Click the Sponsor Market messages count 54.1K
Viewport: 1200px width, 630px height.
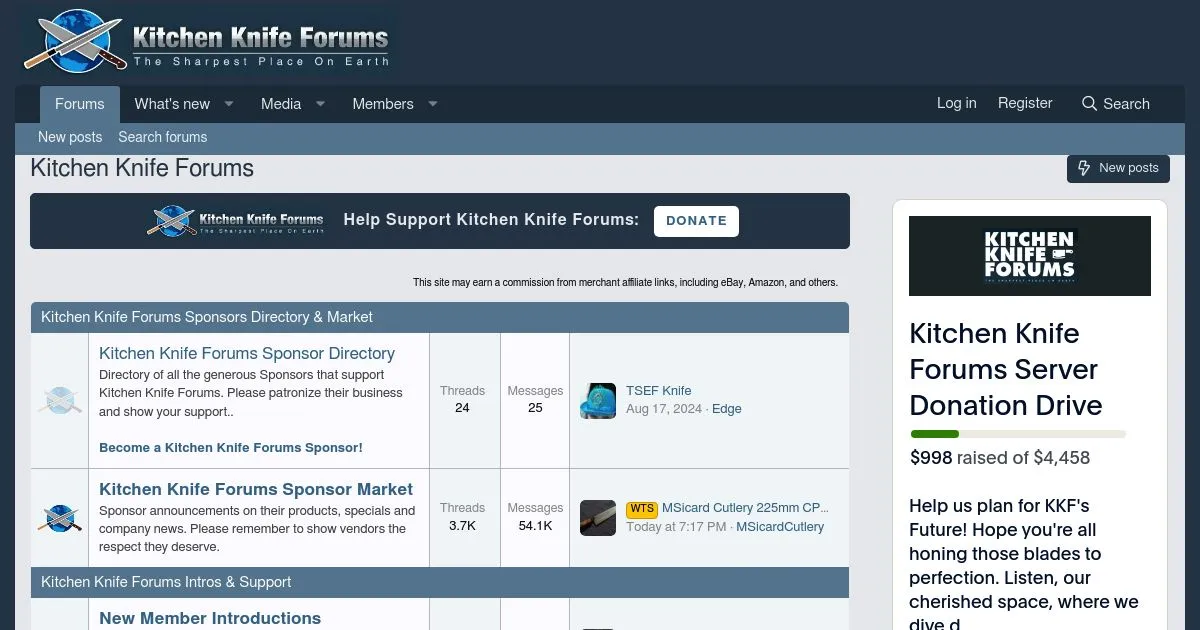[x=535, y=526]
